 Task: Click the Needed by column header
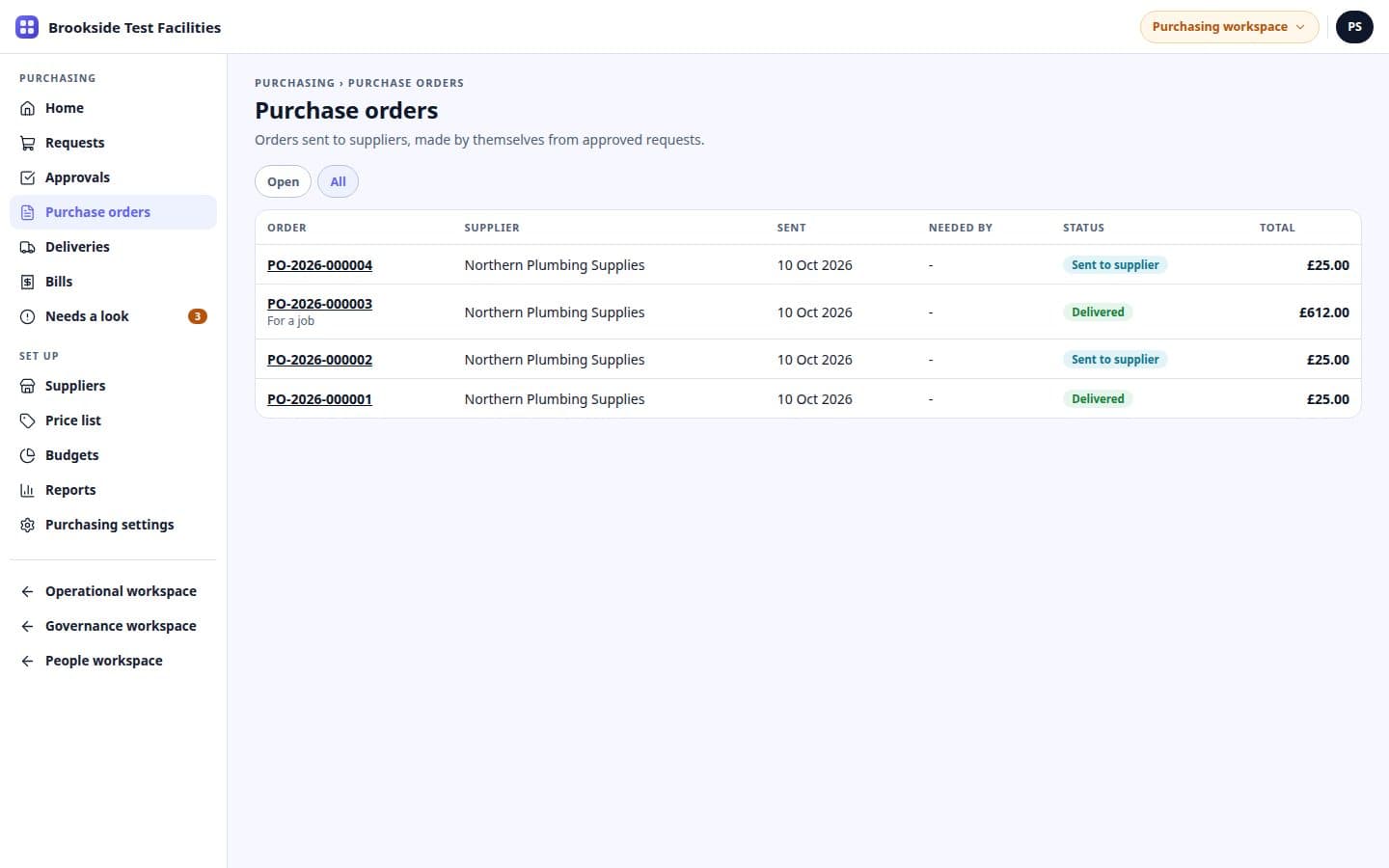coord(960,228)
